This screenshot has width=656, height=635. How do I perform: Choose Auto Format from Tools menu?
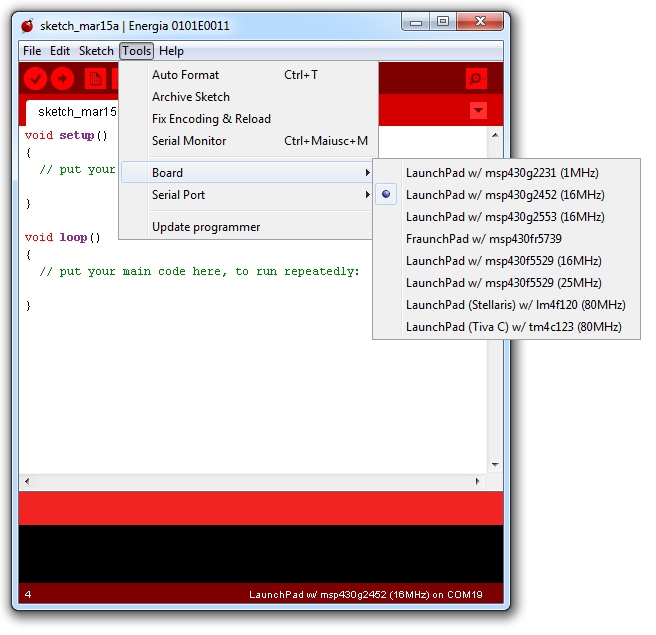pos(249,75)
